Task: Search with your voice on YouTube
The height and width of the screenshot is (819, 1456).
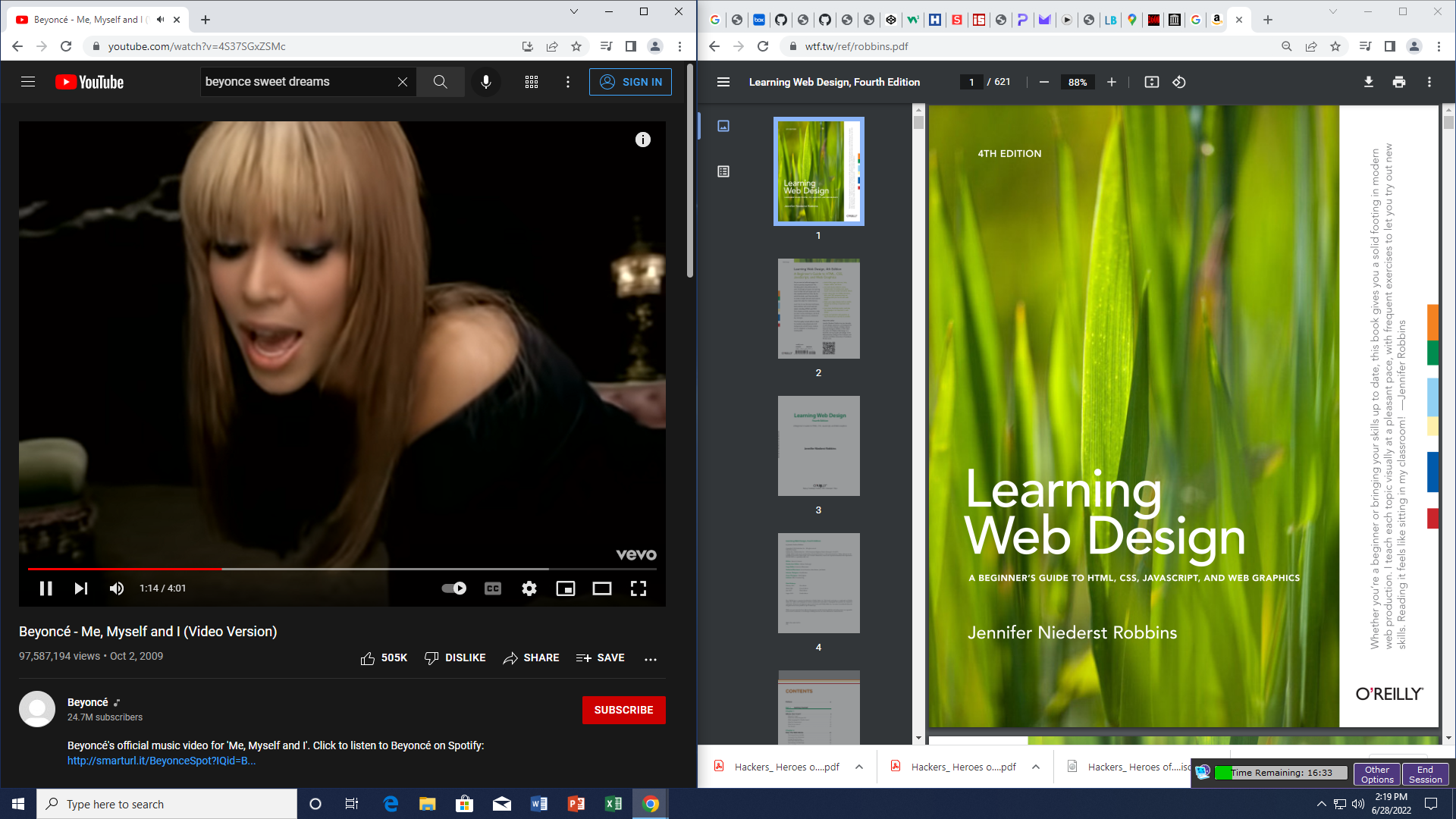Action: 486,82
